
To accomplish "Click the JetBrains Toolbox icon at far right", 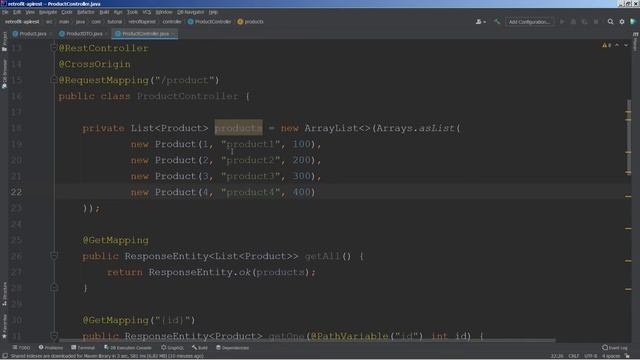I will click(x=633, y=22).
